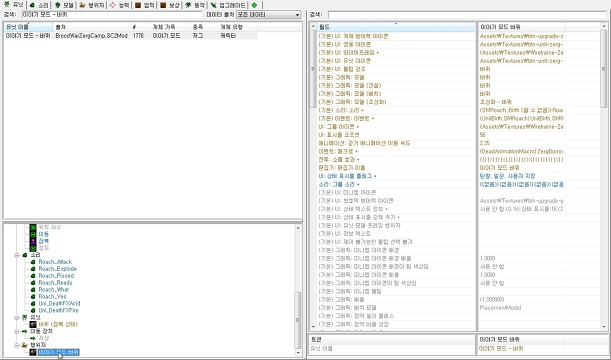Click the PlacementModel value cell
611x360 pixels.
pyautogui.click(x=521, y=308)
